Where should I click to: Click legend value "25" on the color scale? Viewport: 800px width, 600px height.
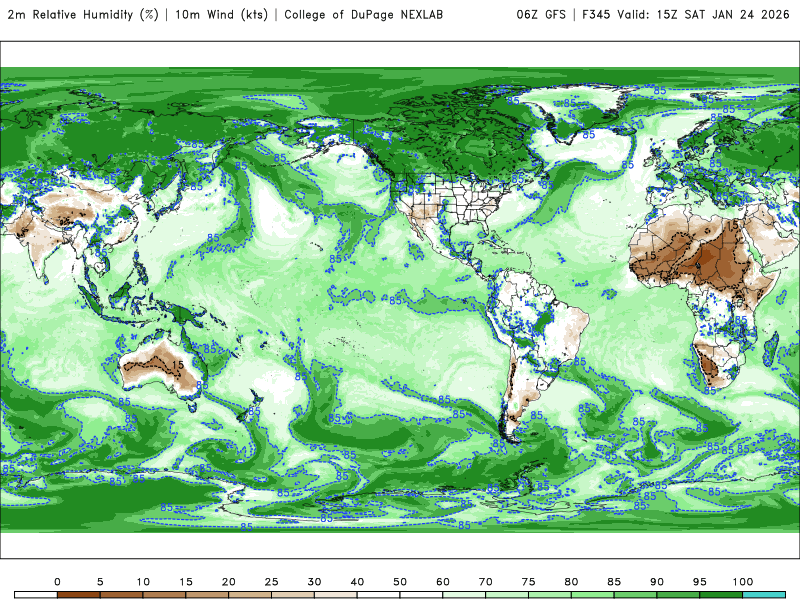click(x=271, y=582)
